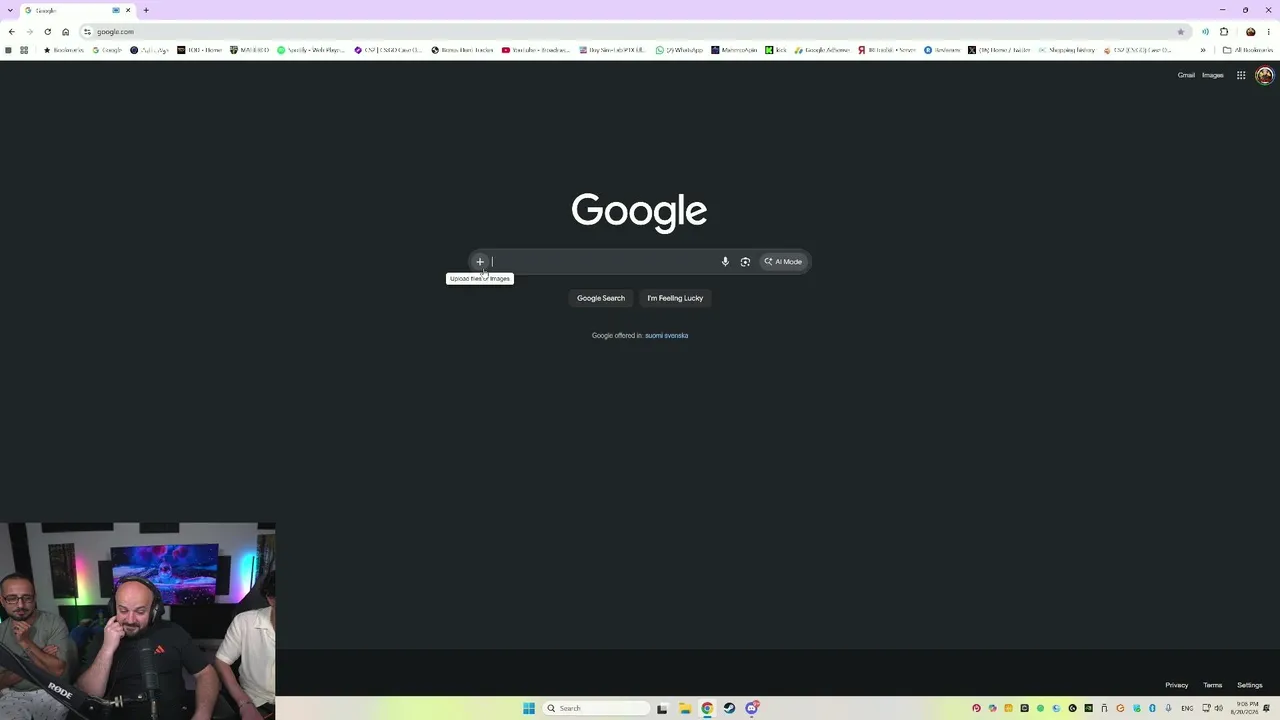This screenshot has width=1280, height=720.
Task: Open a new browser tab
Action: (146, 10)
